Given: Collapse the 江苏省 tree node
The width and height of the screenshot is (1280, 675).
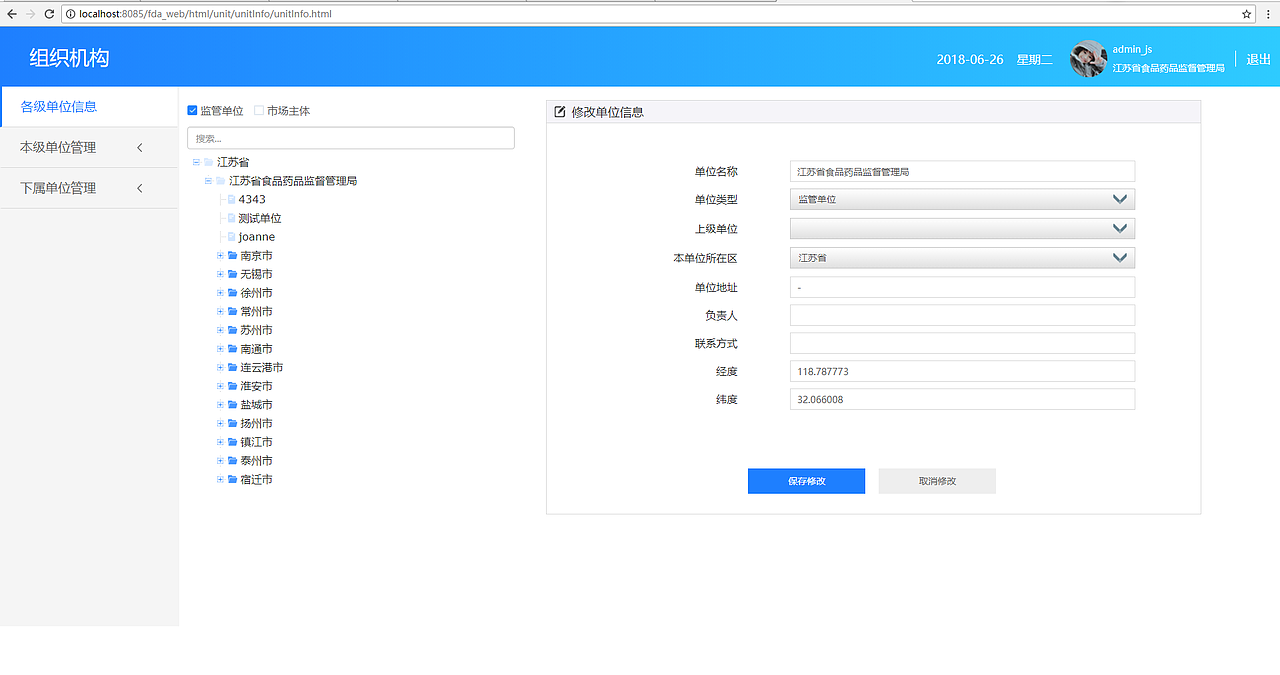Looking at the screenshot, I should (195, 161).
